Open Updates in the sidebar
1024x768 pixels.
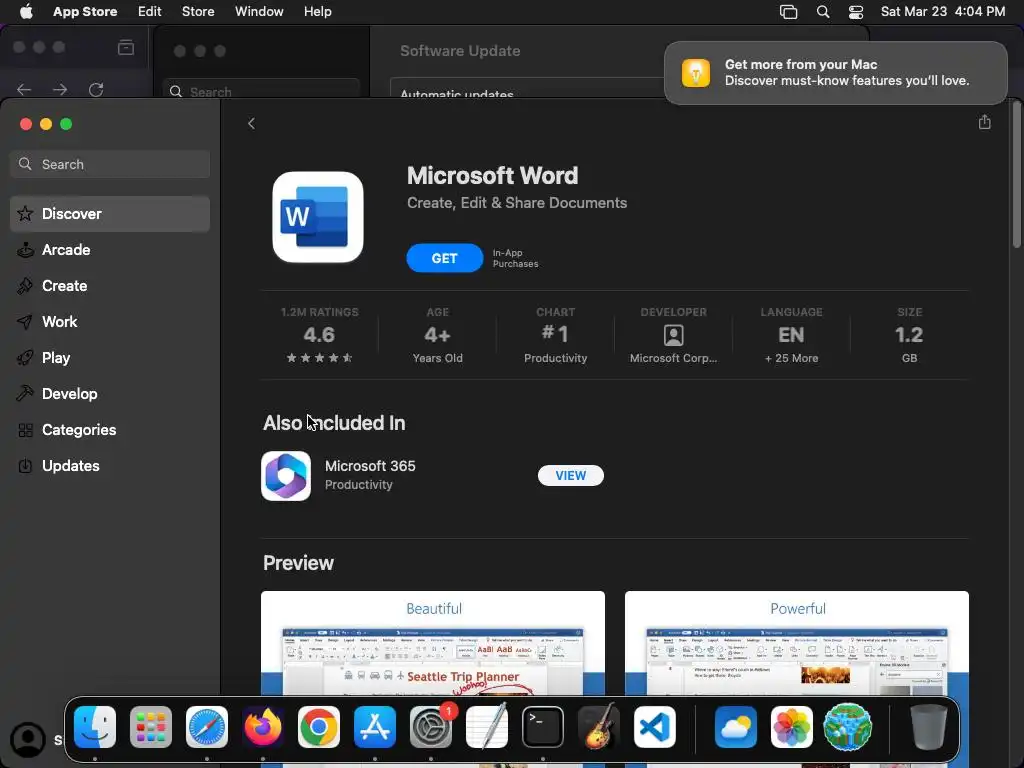[x=110, y=466]
